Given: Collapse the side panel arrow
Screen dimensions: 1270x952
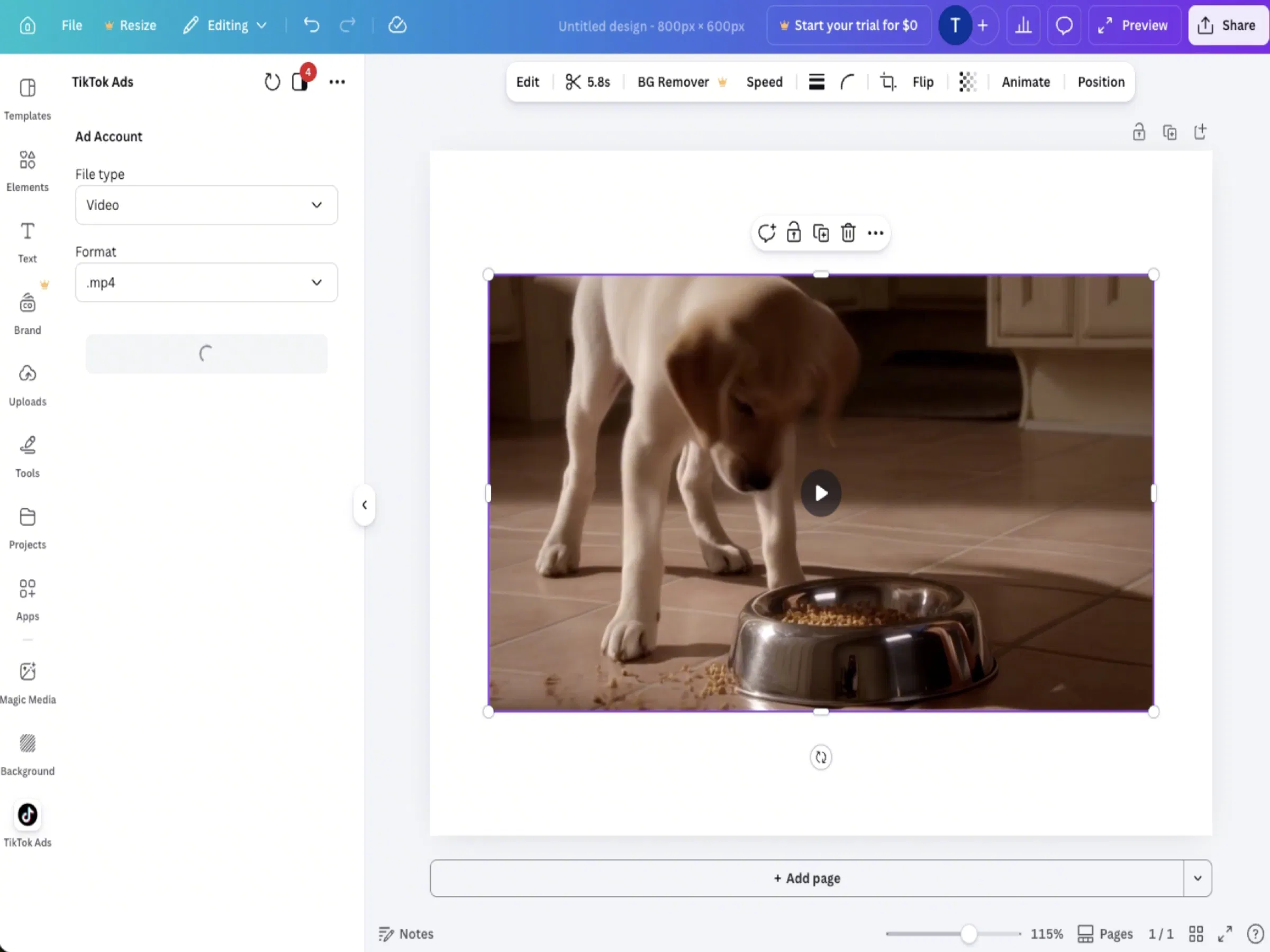Looking at the screenshot, I should point(364,505).
